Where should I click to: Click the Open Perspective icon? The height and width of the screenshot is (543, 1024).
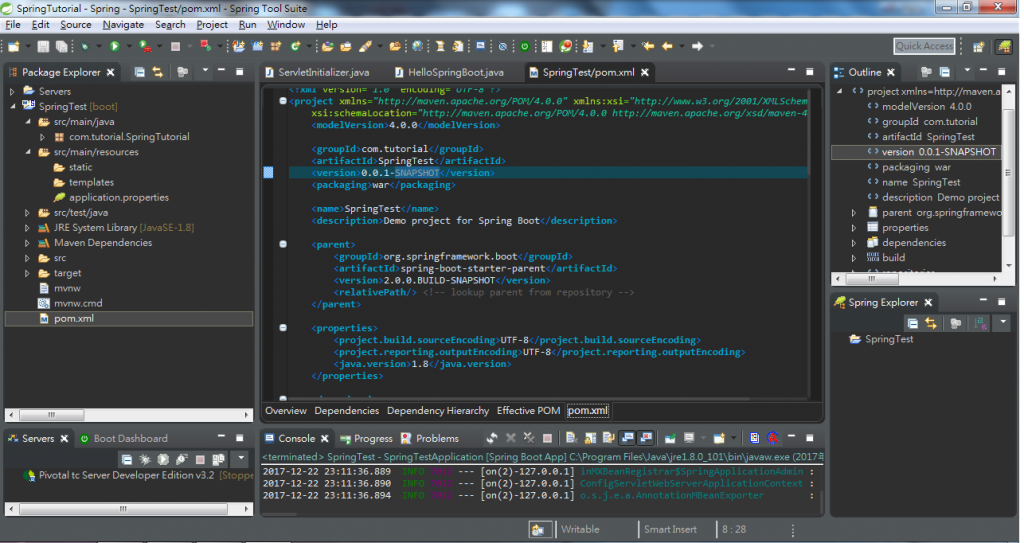978,46
